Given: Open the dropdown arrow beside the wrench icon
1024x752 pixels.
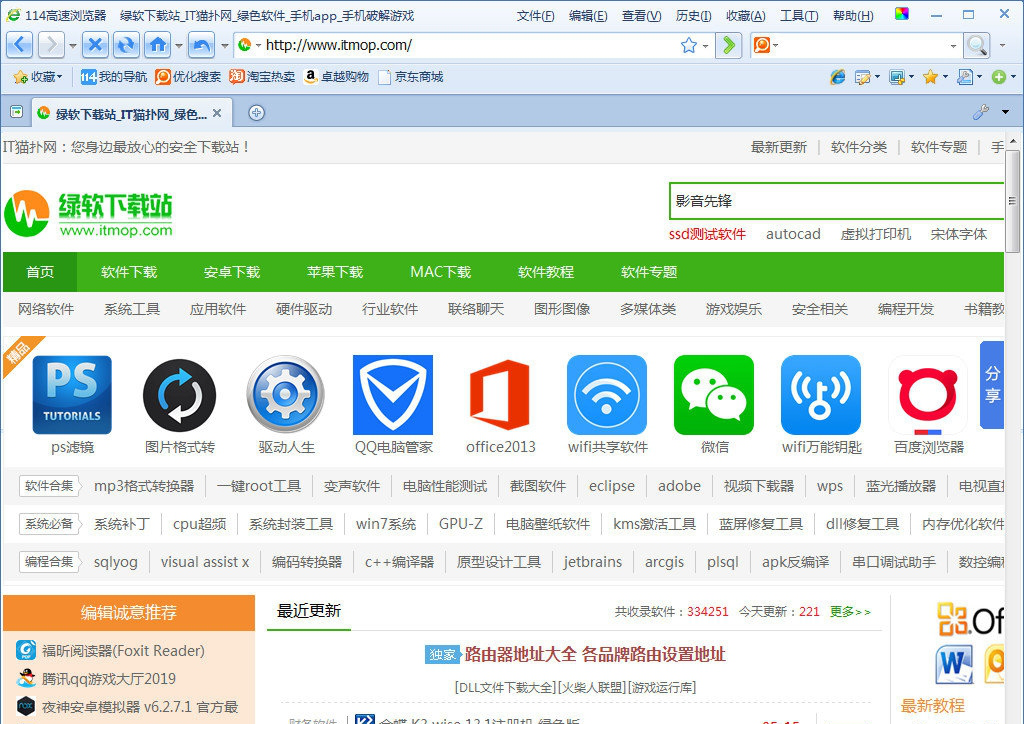Looking at the screenshot, I should pyautogui.click(x=1005, y=112).
